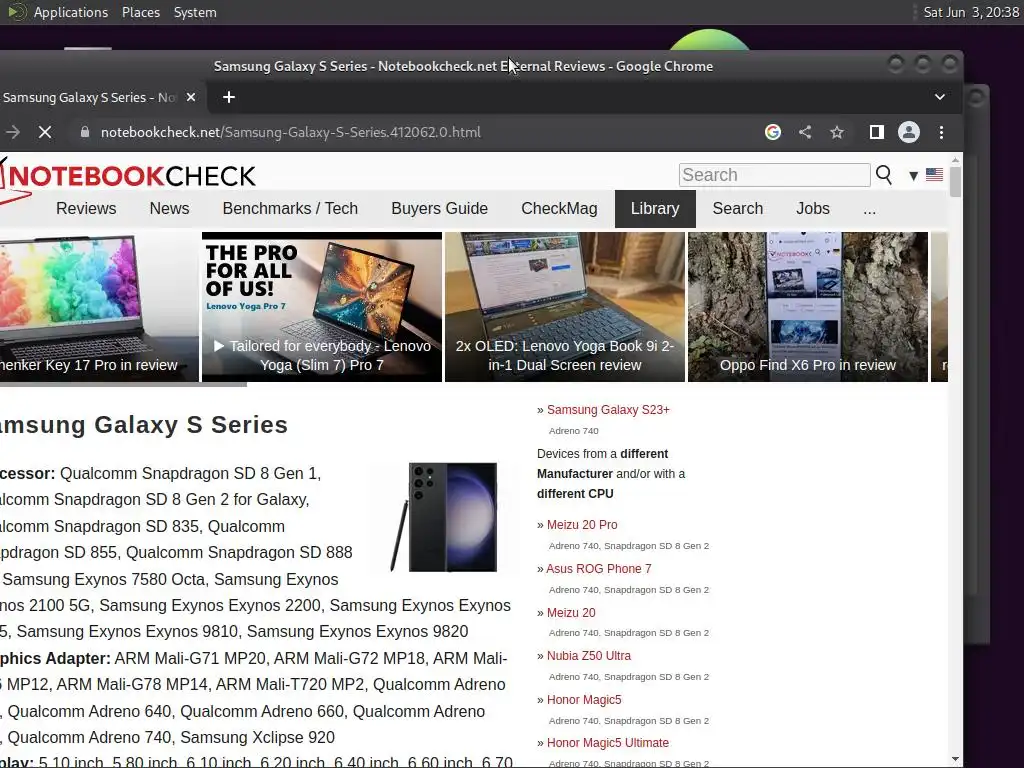This screenshot has height=768, width=1024.
Task: Click the clock showing Sat Jun 3
Action: (970, 12)
